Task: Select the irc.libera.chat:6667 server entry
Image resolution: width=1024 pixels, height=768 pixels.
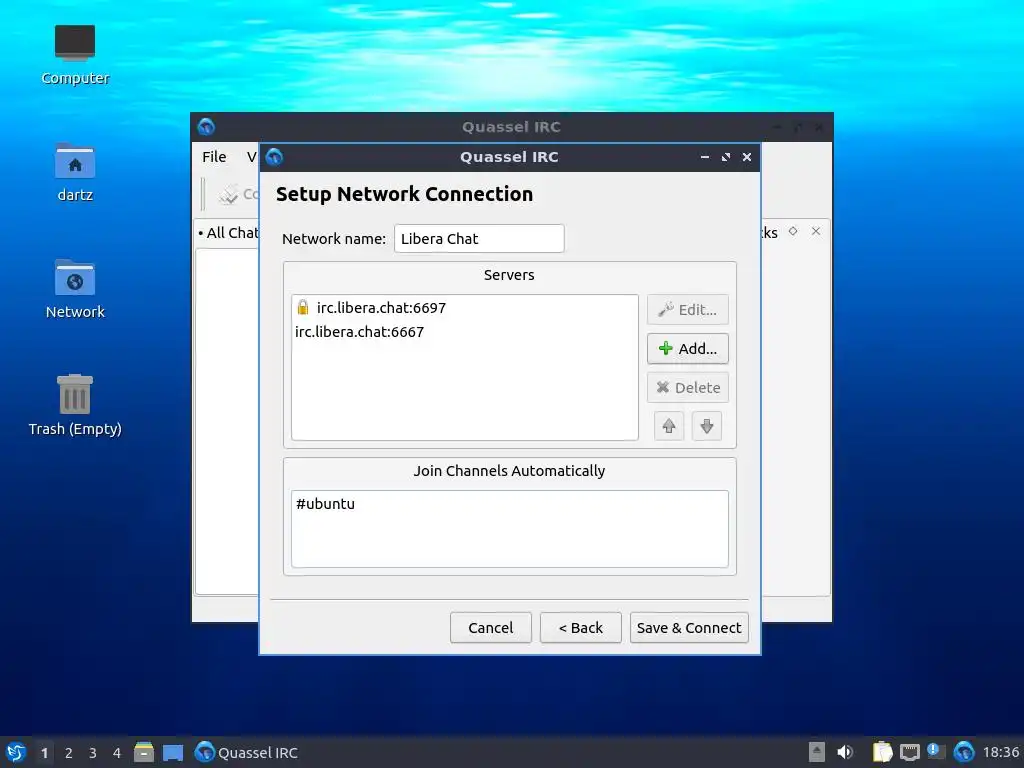Action: pyautogui.click(x=464, y=332)
